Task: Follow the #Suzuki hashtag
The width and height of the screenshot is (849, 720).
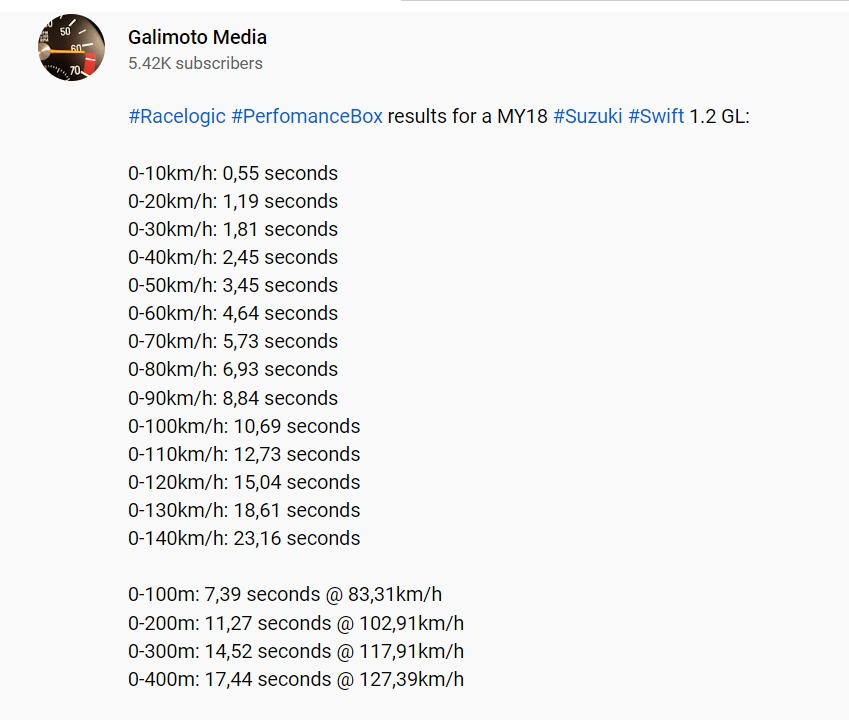Action: point(587,116)
